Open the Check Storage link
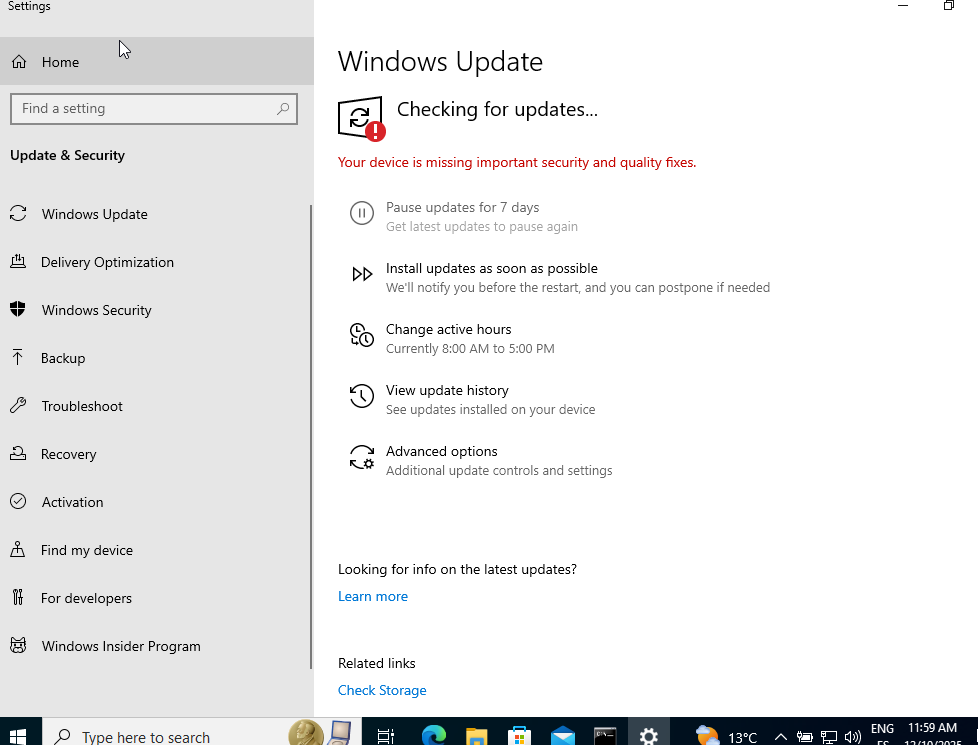The image size is (978, 745). (x=382, y=691)
